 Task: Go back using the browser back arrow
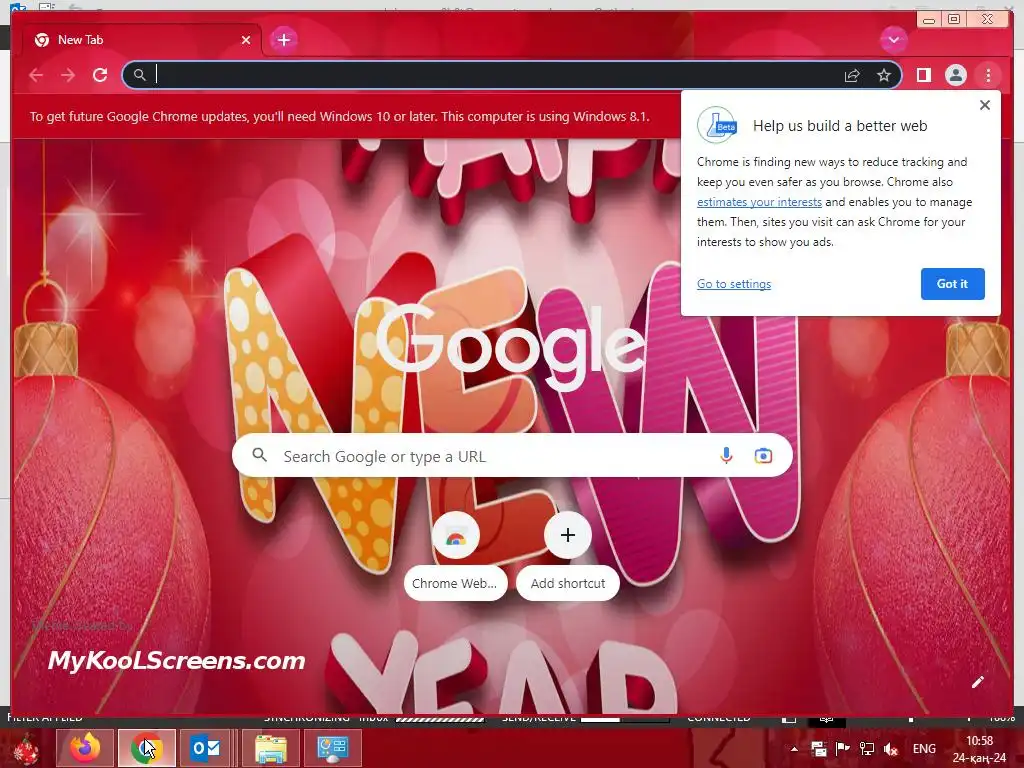pos(36,75)
